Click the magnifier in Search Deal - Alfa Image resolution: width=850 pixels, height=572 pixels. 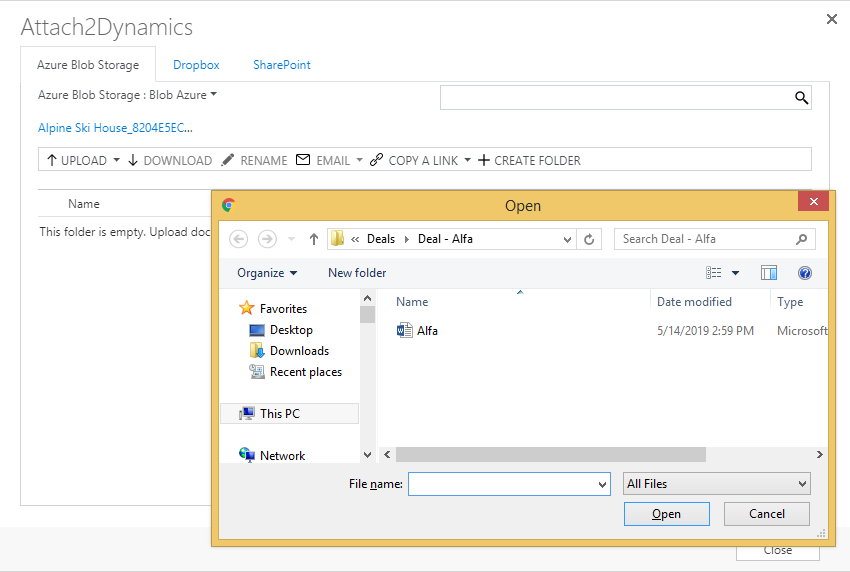tap(801, 239)
